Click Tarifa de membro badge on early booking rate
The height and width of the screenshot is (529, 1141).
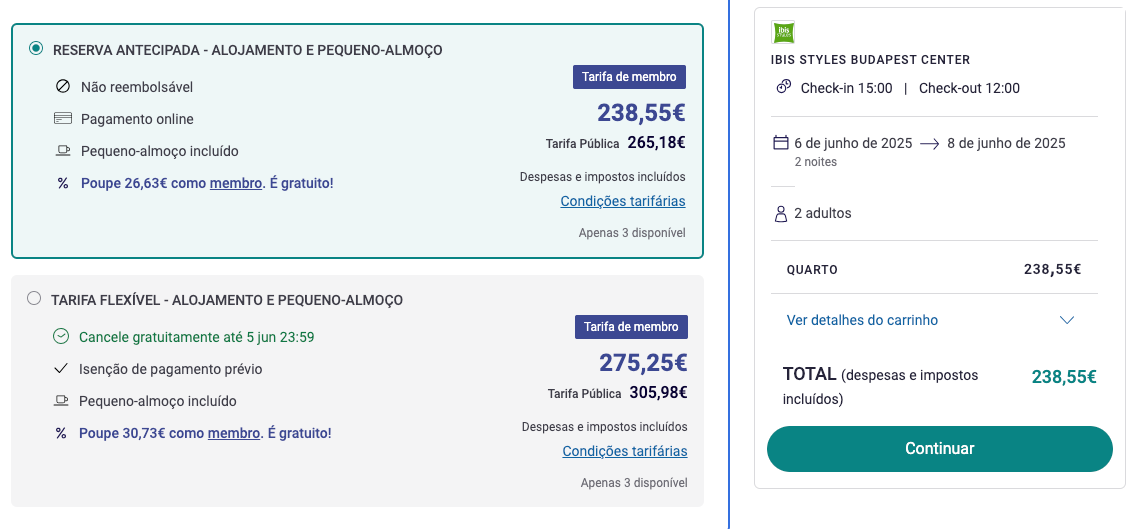point(629,76)
